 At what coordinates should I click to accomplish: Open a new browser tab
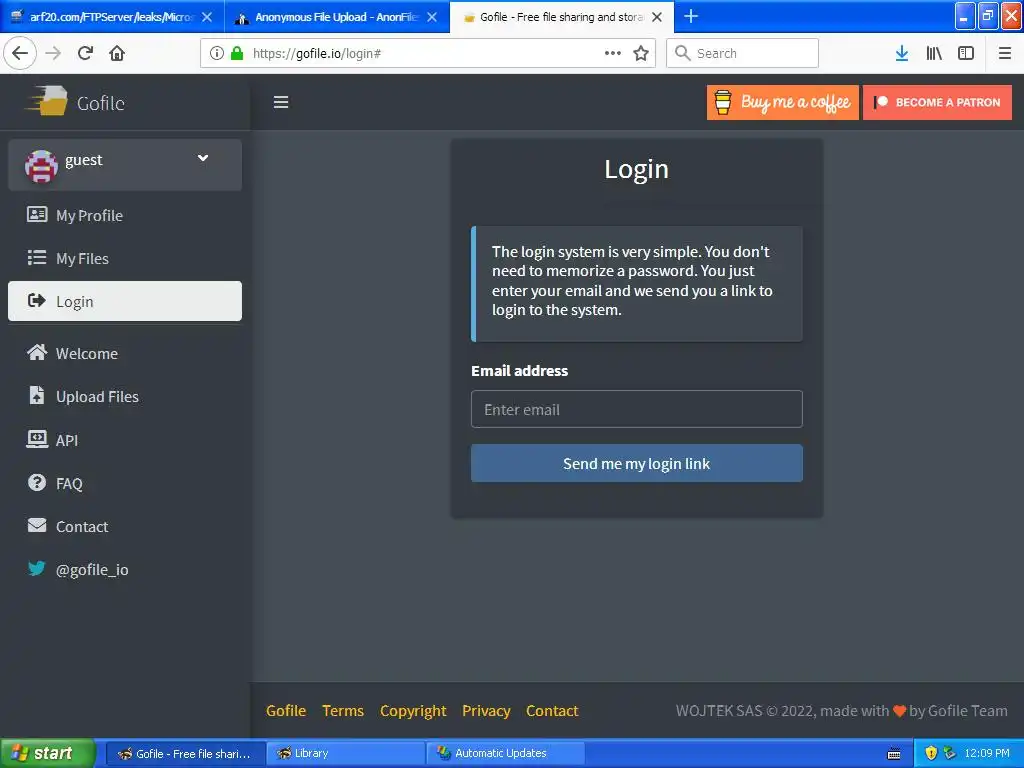tap(690, 16)
